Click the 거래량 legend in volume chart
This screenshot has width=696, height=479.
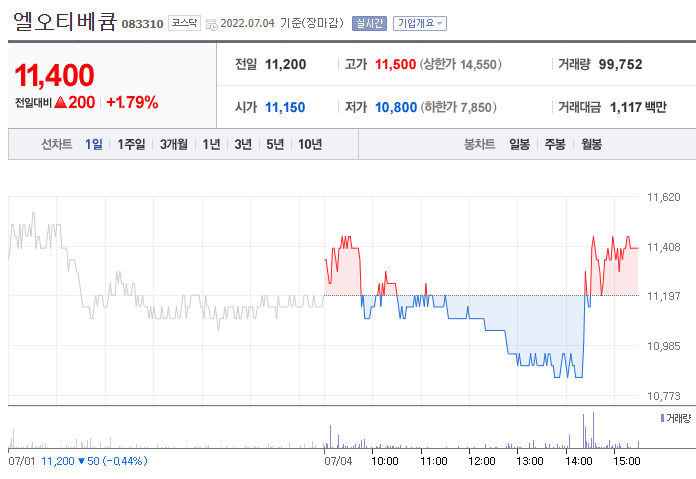click(x=676, y=418)
